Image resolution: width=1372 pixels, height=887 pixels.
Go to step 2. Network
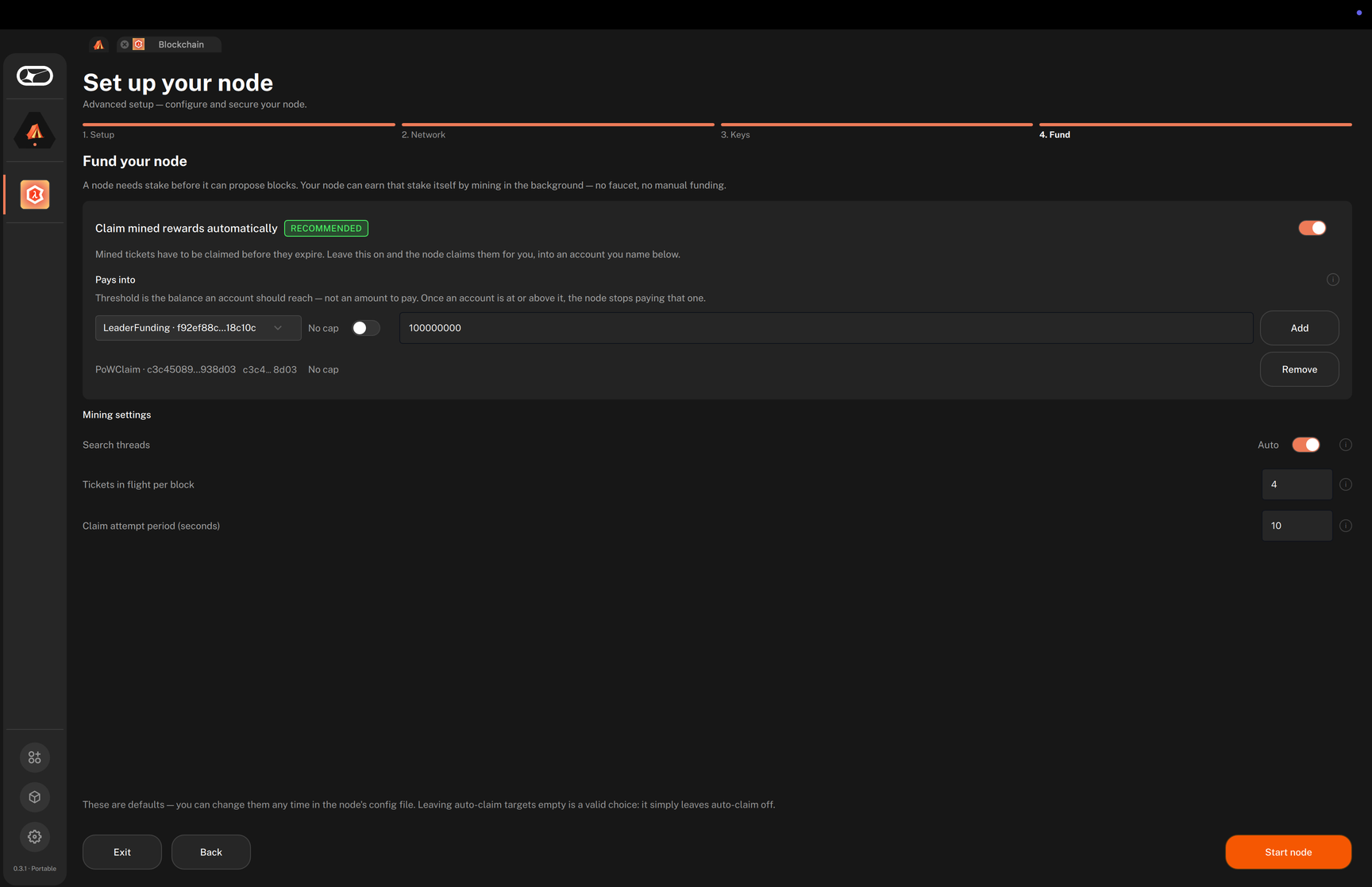click(558, 131)
